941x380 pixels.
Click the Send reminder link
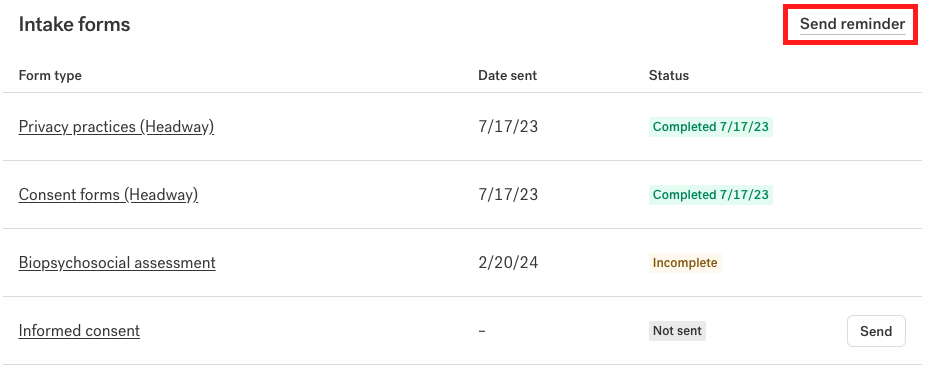tap(852, 25)
